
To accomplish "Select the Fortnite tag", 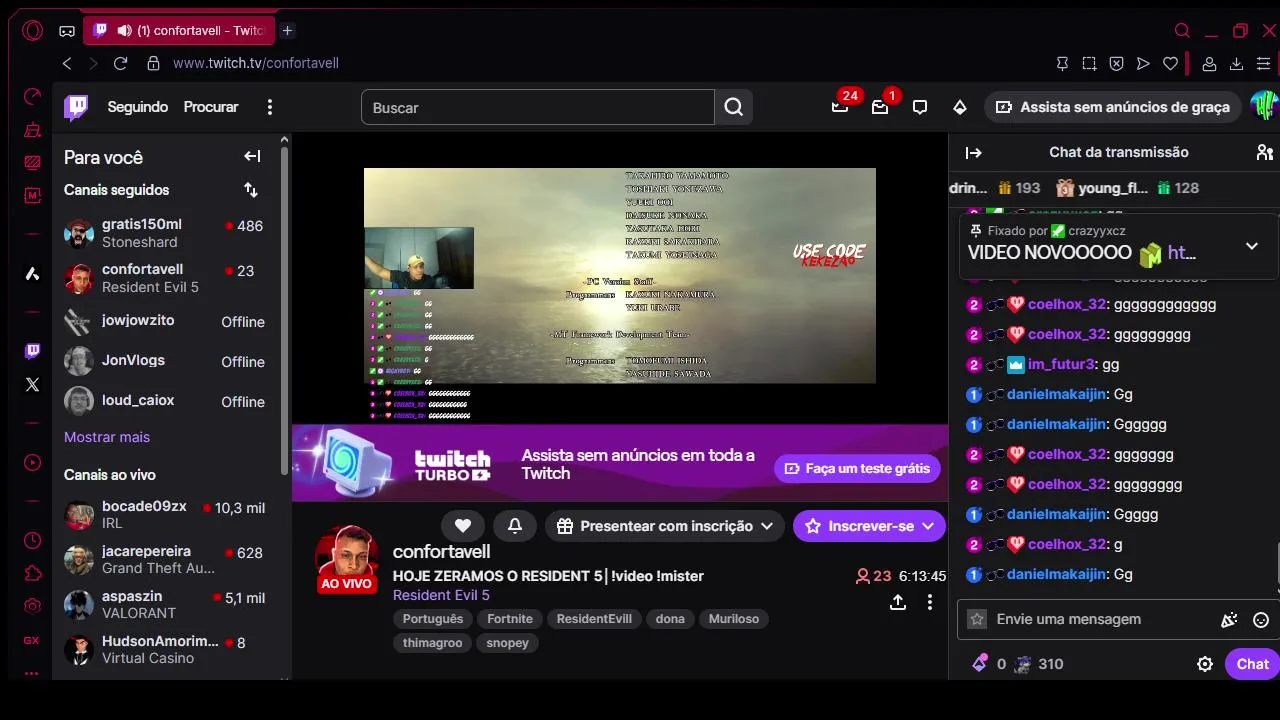I will click(x=510, y=619).
